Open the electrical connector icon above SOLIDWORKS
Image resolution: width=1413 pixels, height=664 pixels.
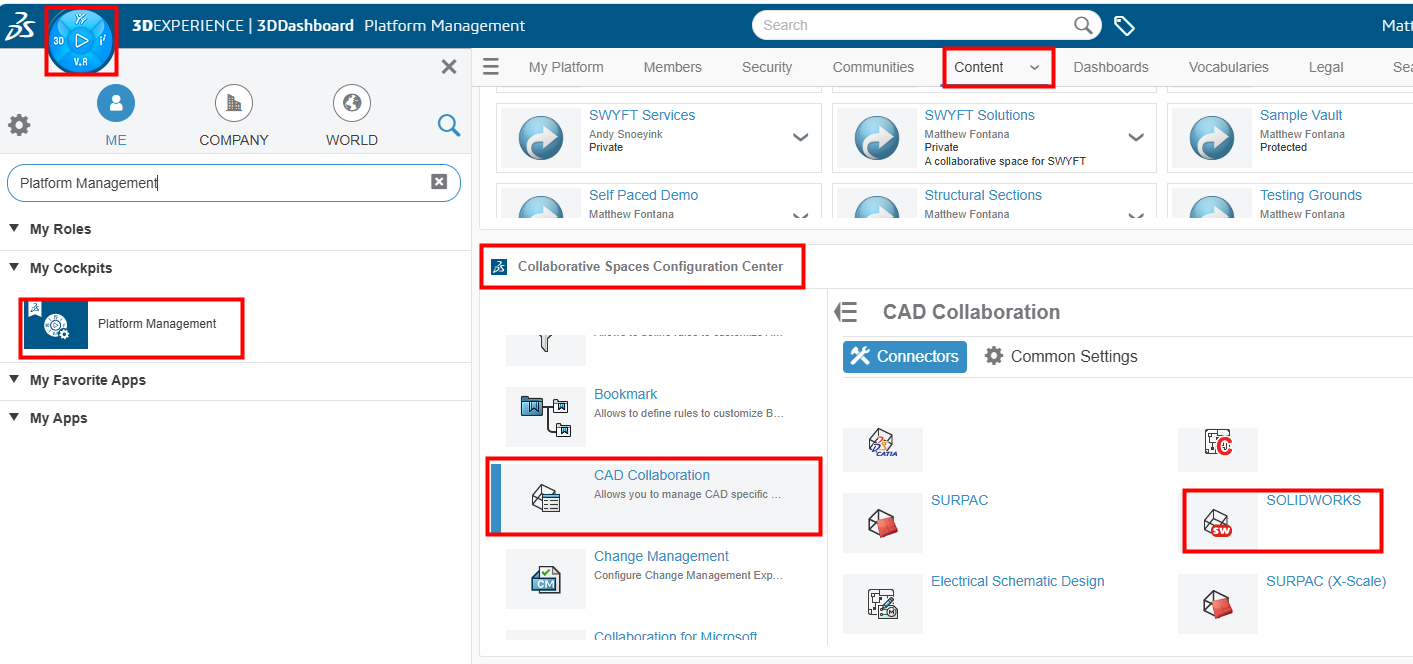click(1218, 449)
